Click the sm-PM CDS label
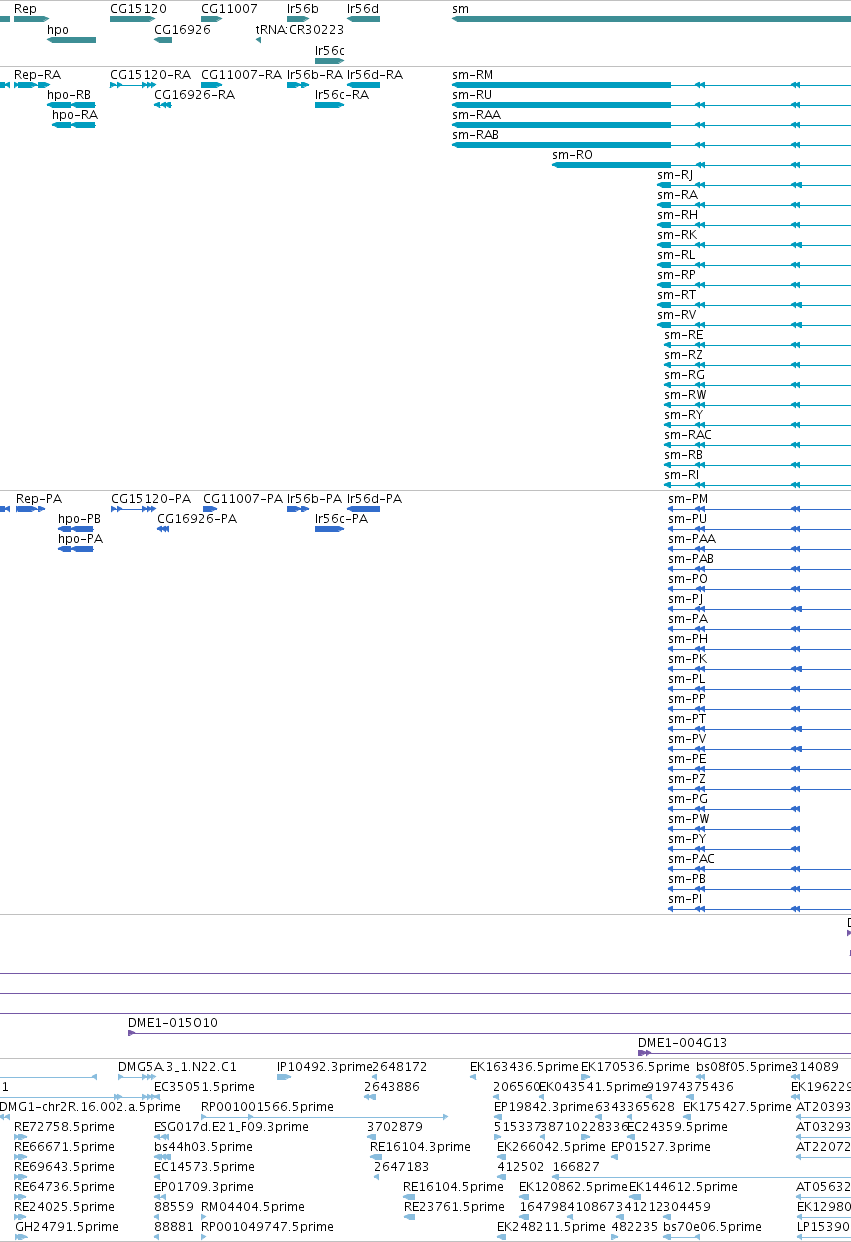 tap(688, 498)
